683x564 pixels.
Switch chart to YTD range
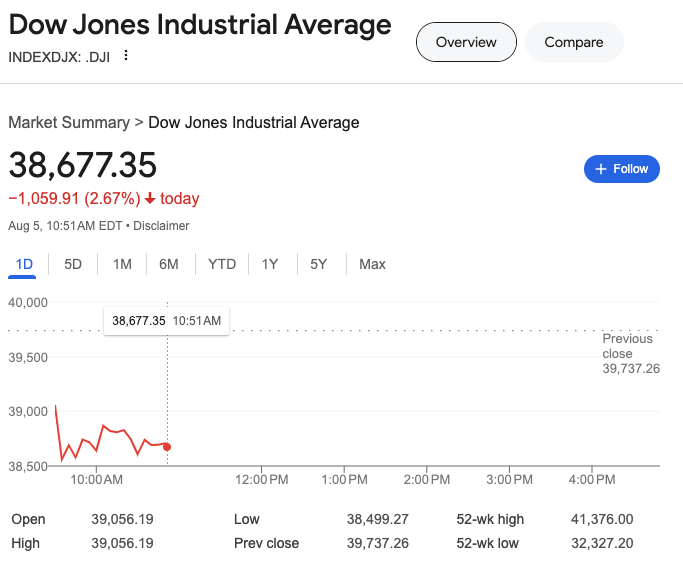pos(222,264)
